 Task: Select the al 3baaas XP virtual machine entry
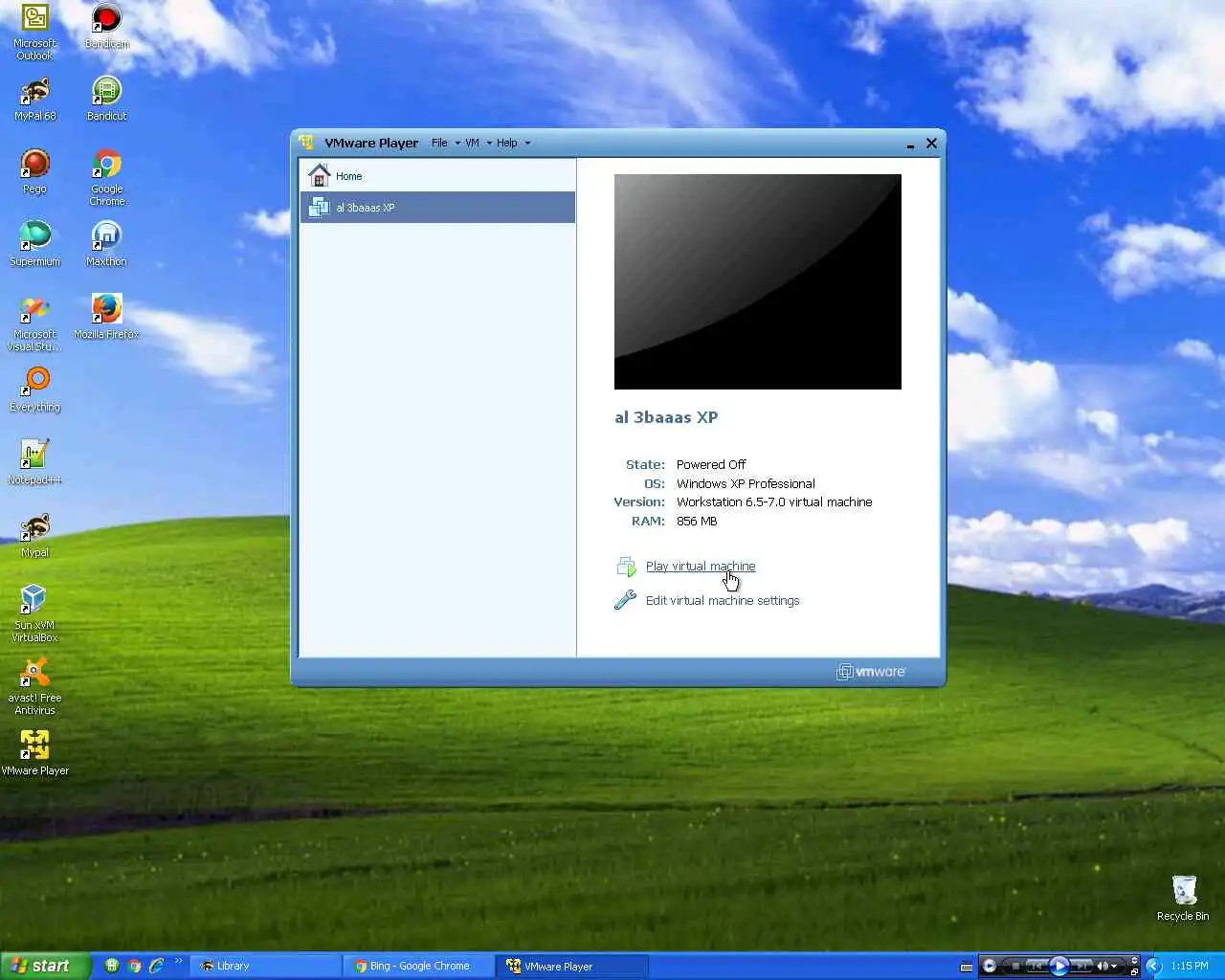(437, 208)
